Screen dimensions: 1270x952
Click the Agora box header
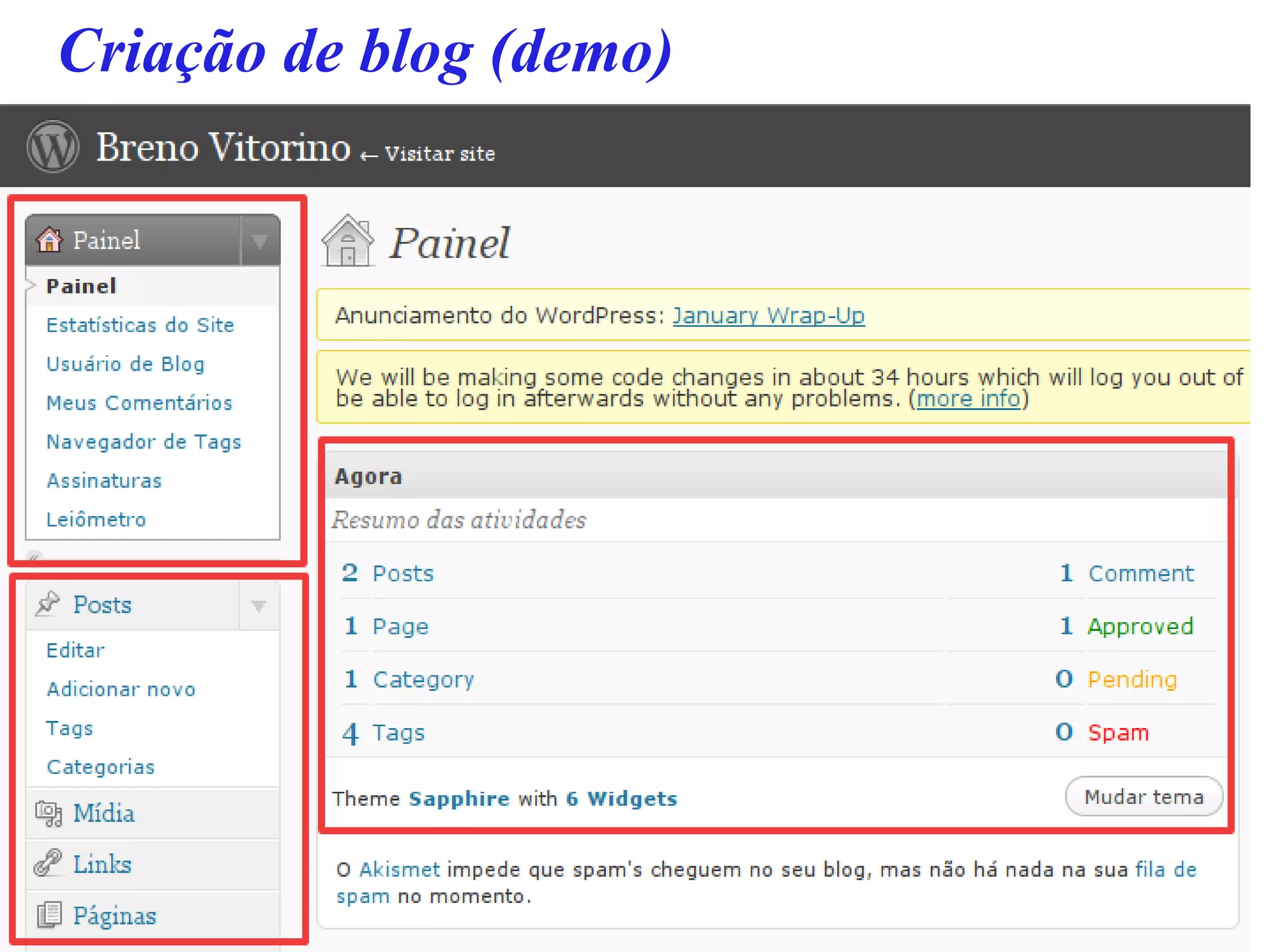777,476
